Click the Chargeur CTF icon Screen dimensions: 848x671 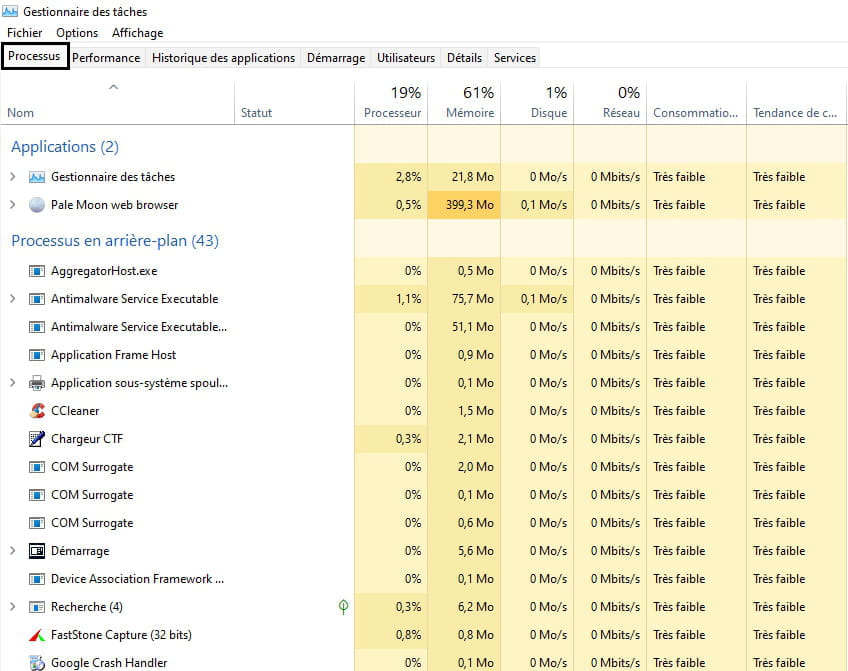tap(37, 439)
